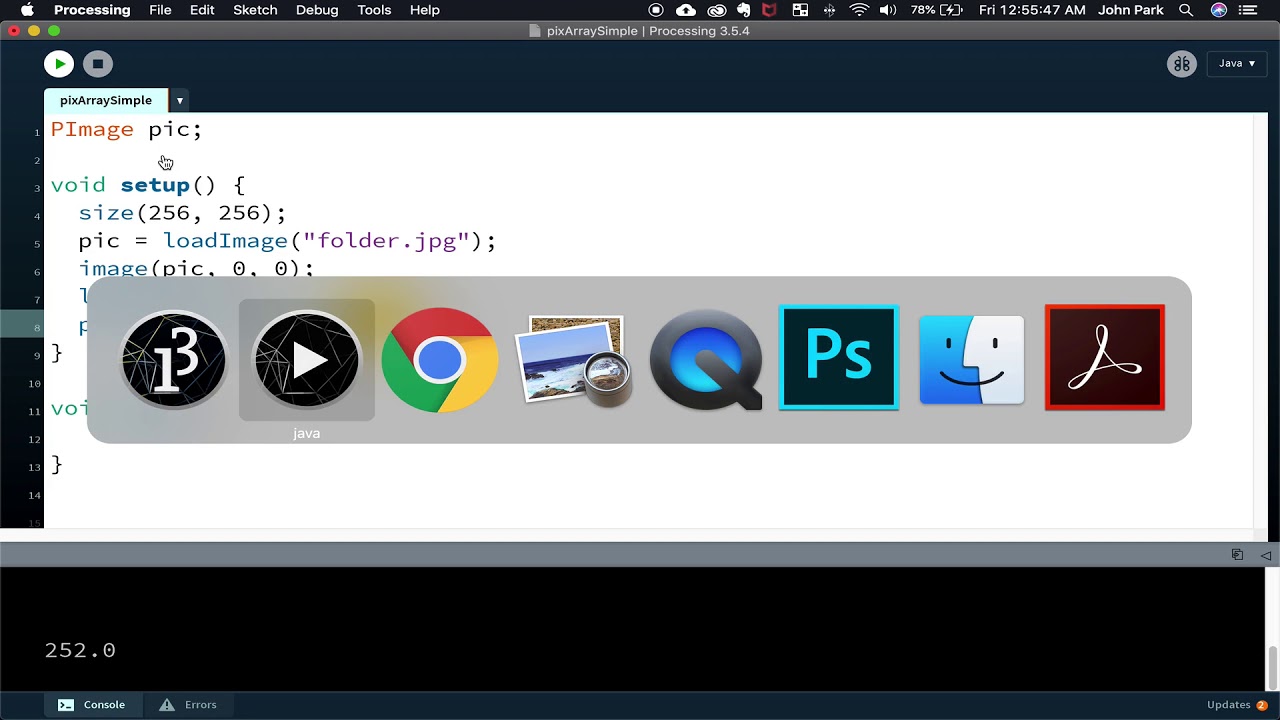This screenshot has height=720, width=1280.
Task: Click the Updates notification link
Action: point(1237,705)
